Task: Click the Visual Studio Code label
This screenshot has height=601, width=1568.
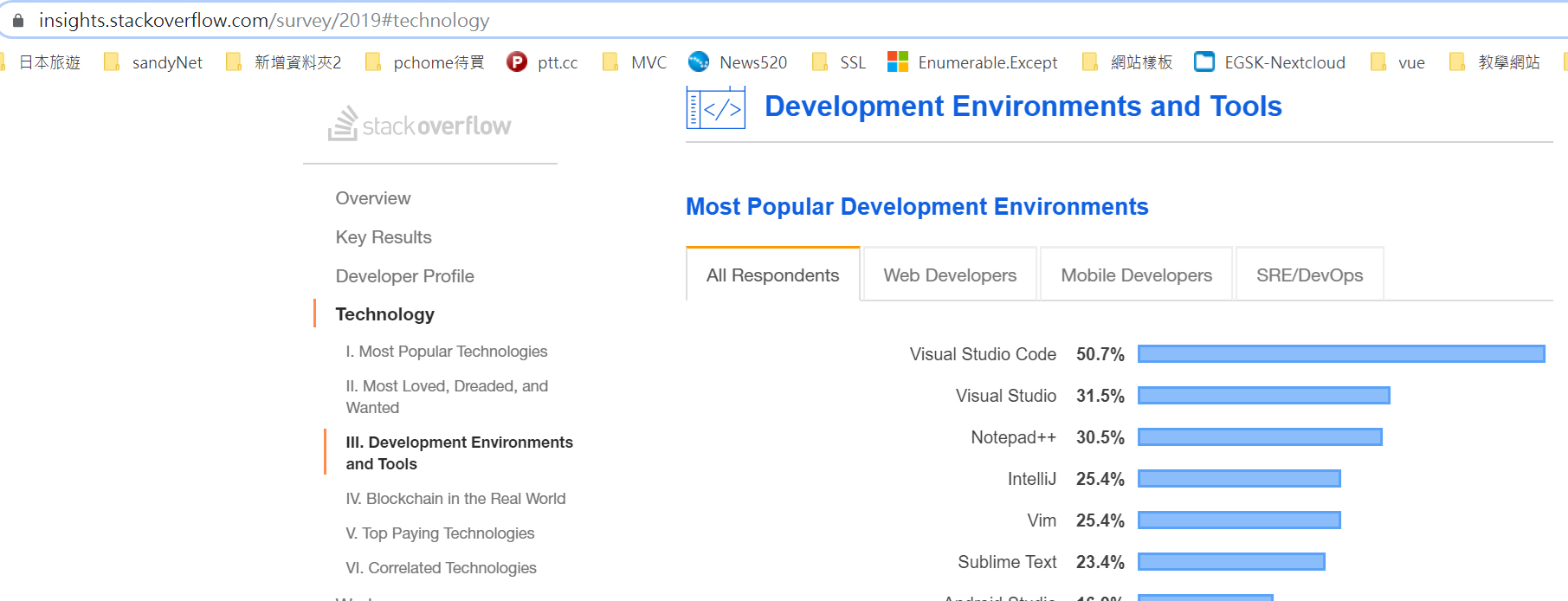Action: coord(983,354)
